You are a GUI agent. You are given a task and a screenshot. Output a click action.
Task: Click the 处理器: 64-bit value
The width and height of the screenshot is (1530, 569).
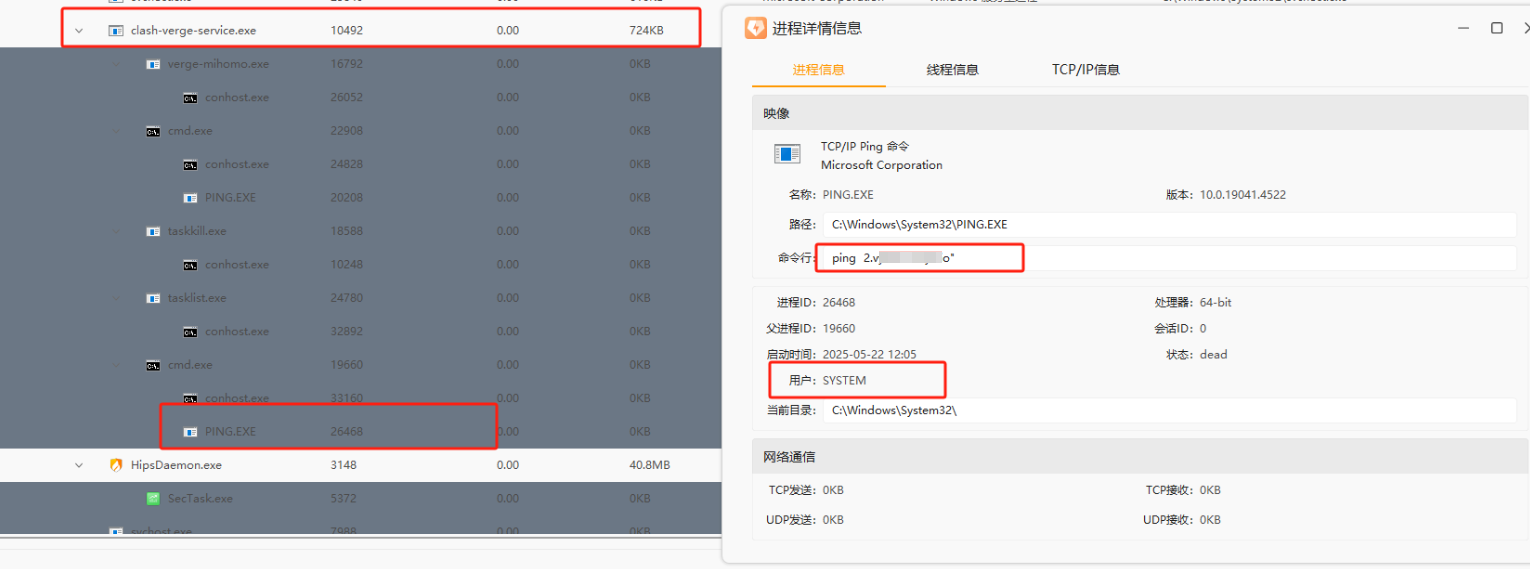[x=1218, y=302]
